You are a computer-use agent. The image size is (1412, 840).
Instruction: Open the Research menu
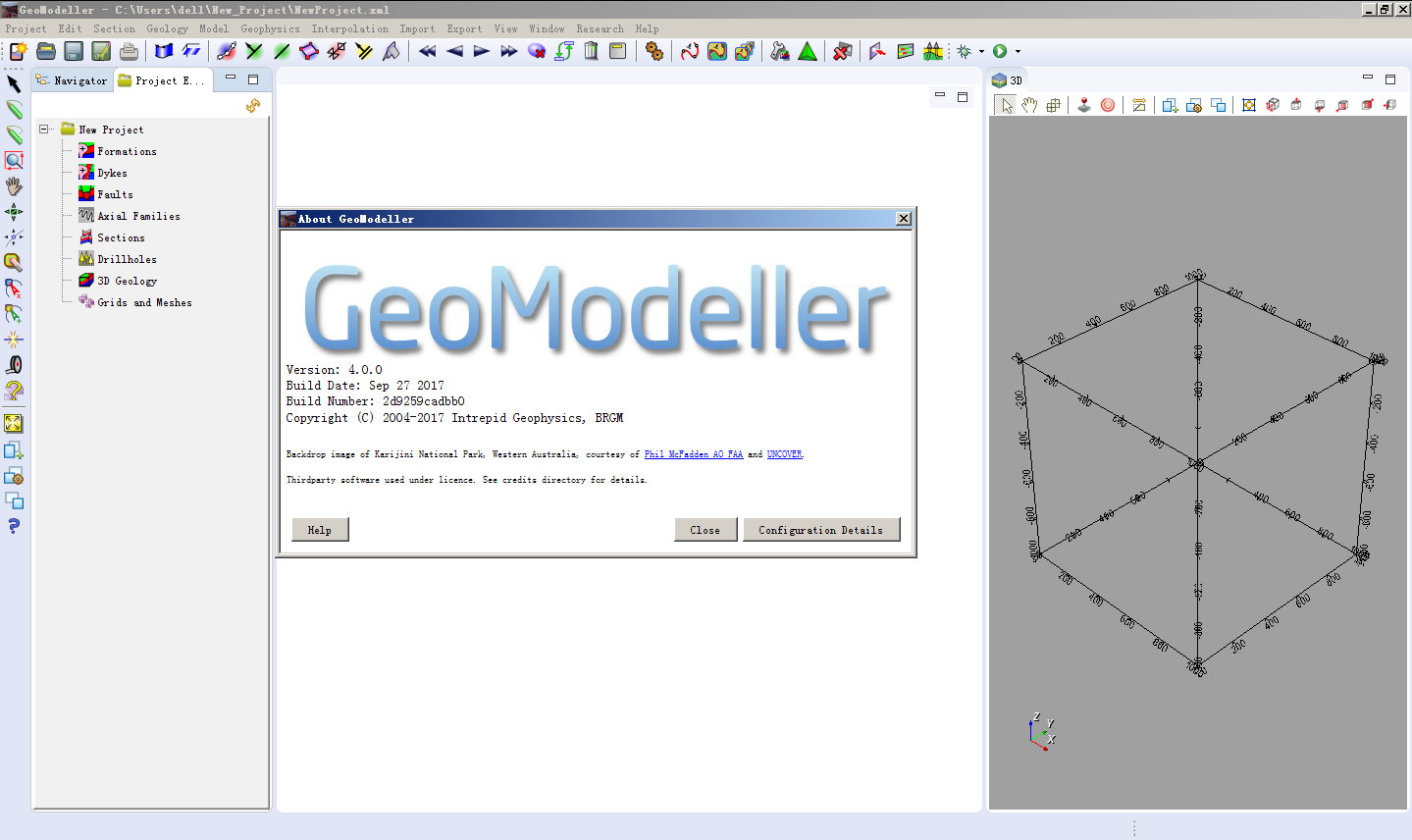pyautogui.click(x=600, y=28)
